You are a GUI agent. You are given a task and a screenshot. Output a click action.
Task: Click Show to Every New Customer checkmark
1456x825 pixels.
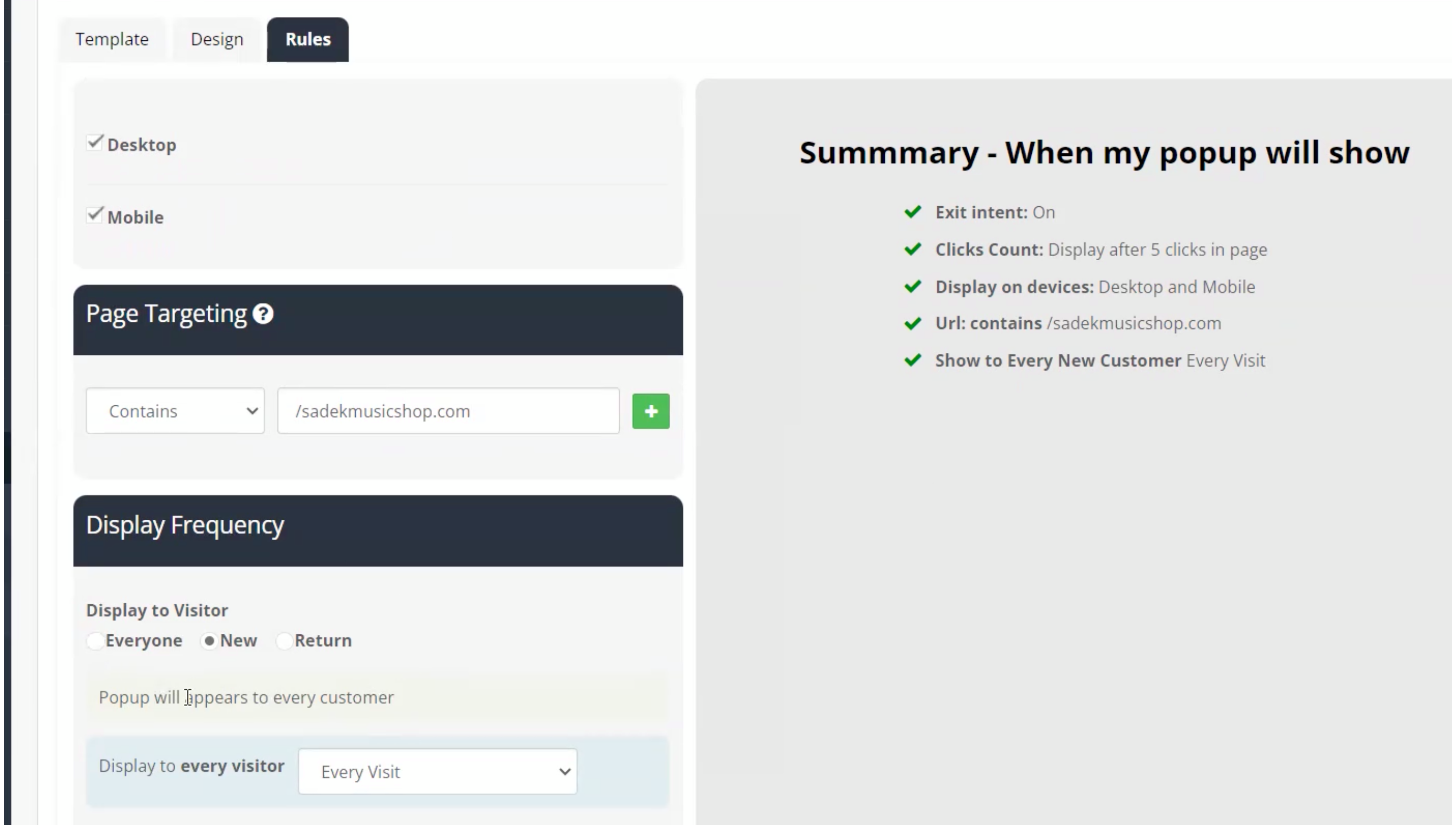(913, 361)
